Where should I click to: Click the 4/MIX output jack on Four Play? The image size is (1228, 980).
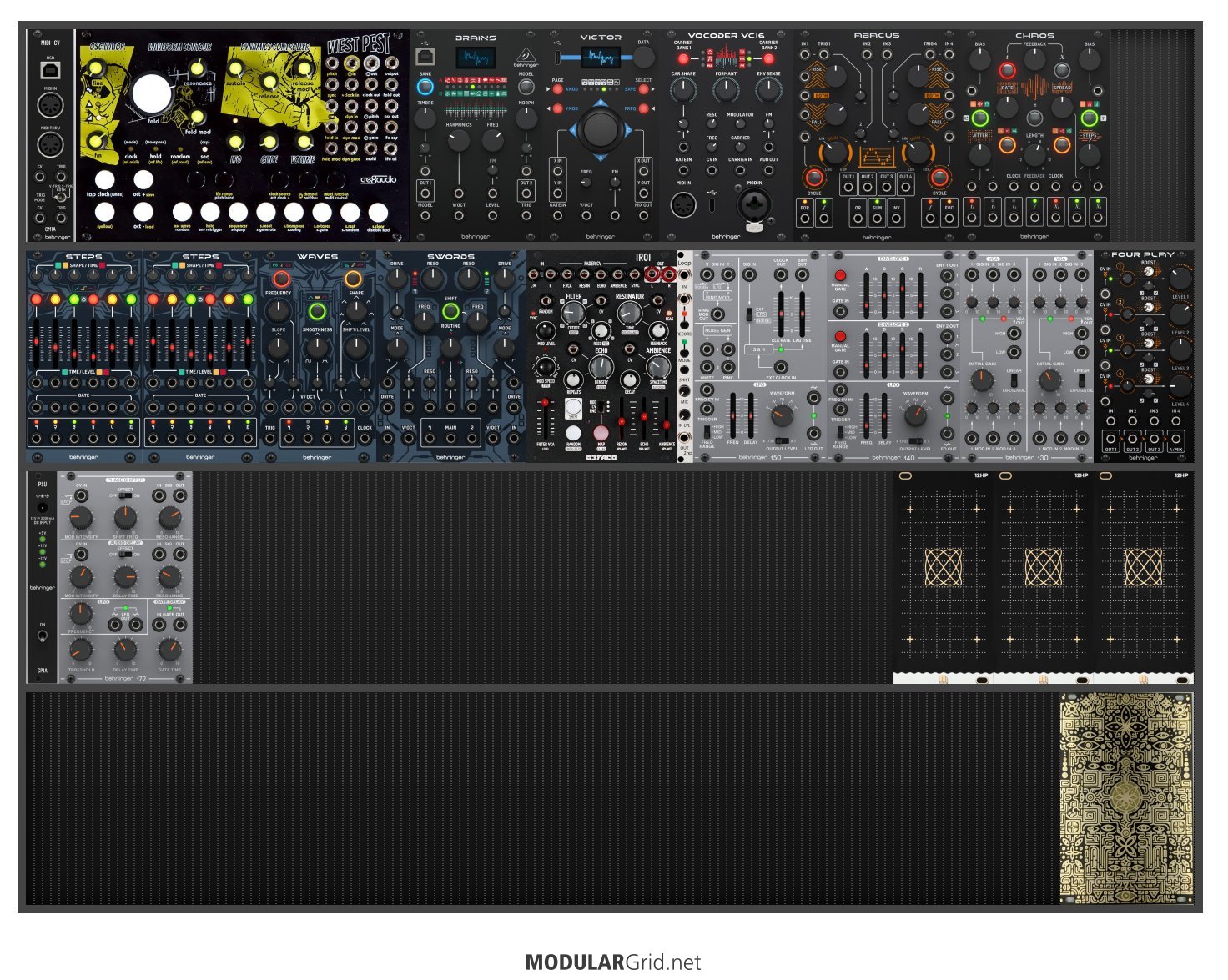tap(1175, 440)
